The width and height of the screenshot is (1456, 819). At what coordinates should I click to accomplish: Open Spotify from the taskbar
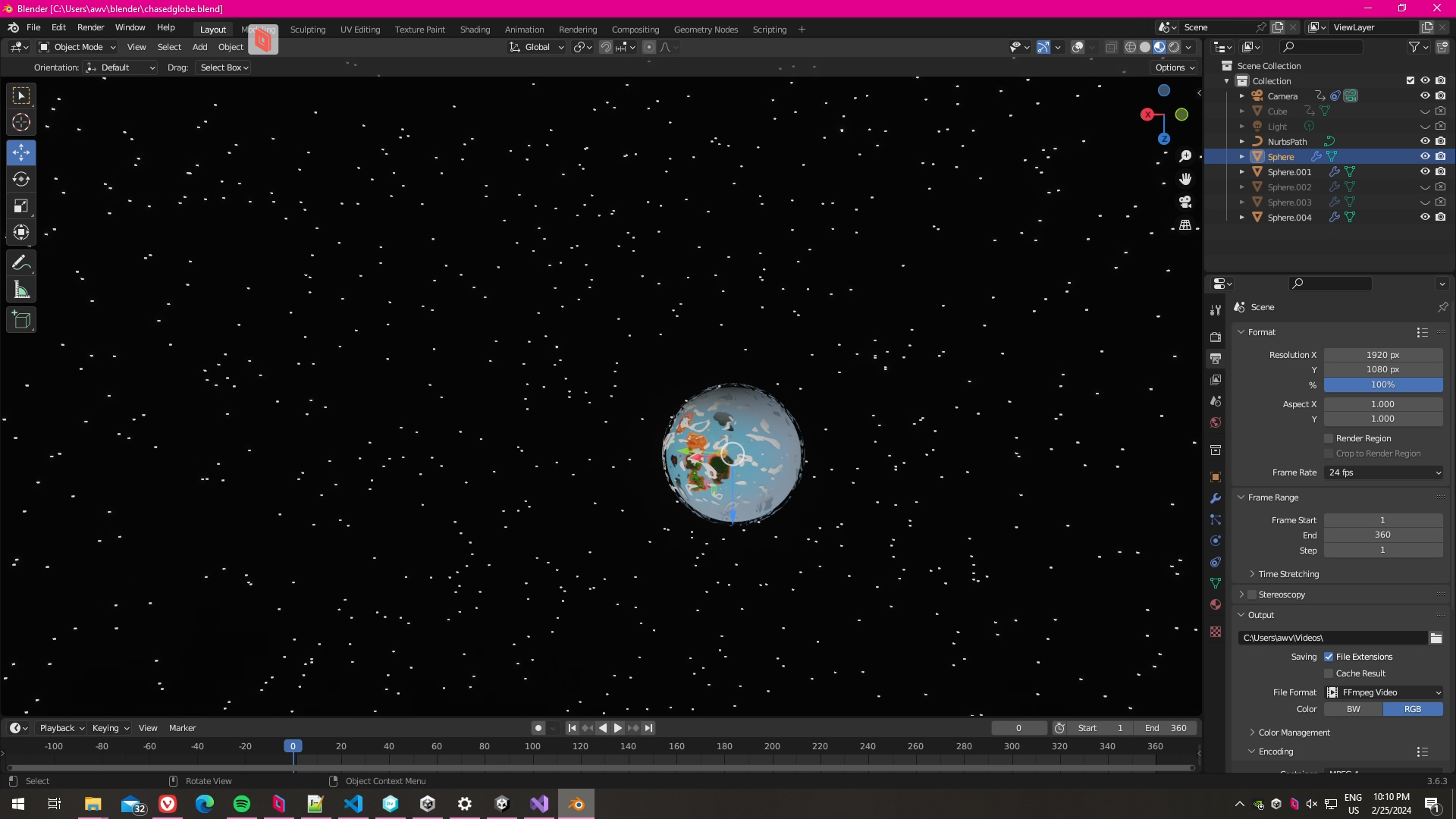242,804
